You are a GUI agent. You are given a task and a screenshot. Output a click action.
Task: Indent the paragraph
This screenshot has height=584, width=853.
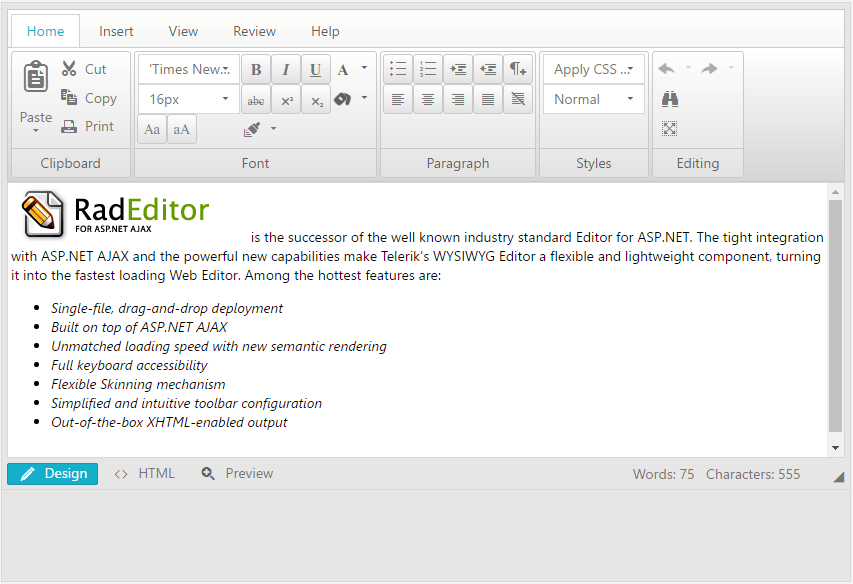coord(458,69)
